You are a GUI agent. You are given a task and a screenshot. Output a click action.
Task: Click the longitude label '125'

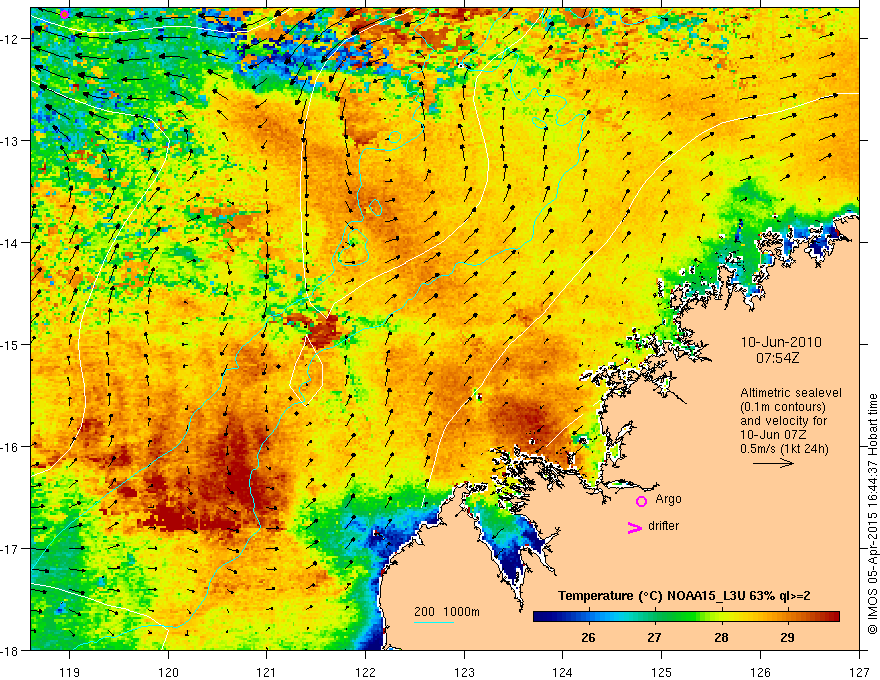pyautogui.click(x=662, y=672)
